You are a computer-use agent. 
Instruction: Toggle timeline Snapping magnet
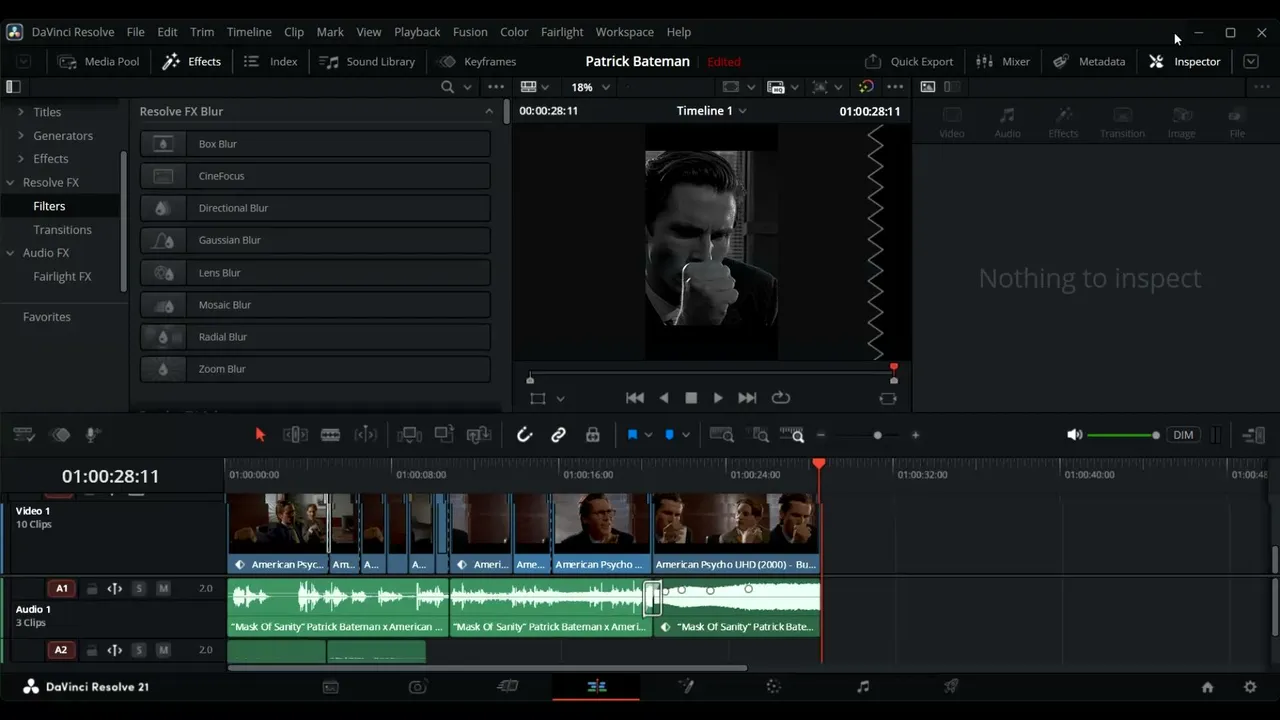click(524, 435)
